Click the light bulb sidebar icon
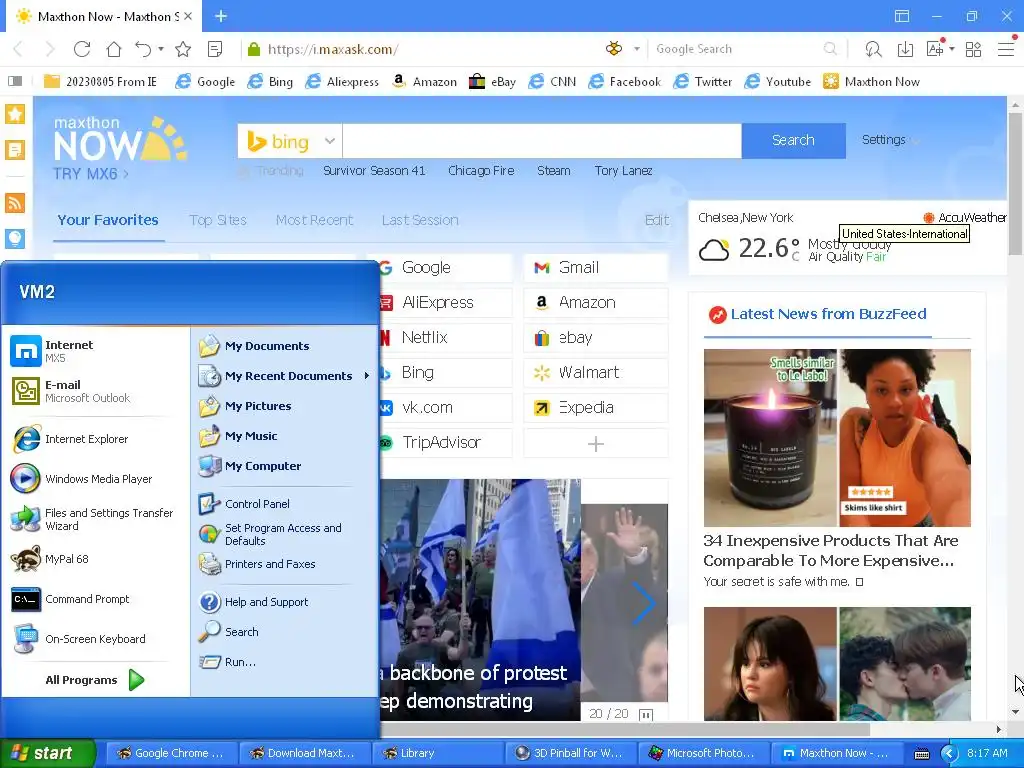 click(x=15, y=238)
